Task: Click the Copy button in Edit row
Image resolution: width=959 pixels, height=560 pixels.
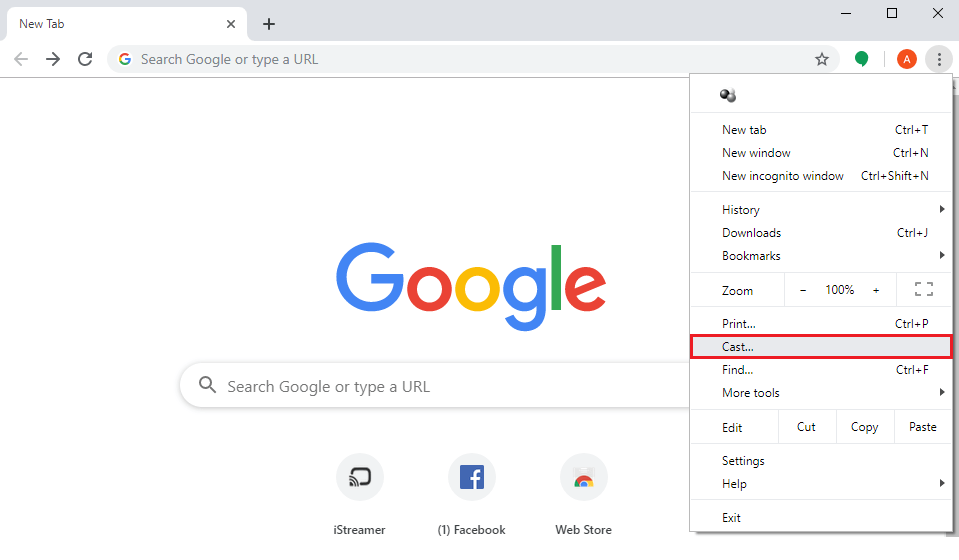Action: 864,427
